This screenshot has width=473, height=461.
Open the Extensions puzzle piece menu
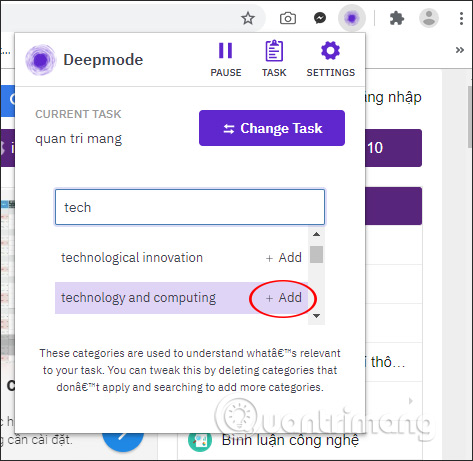pyautogui.click(x=397, y=18)
